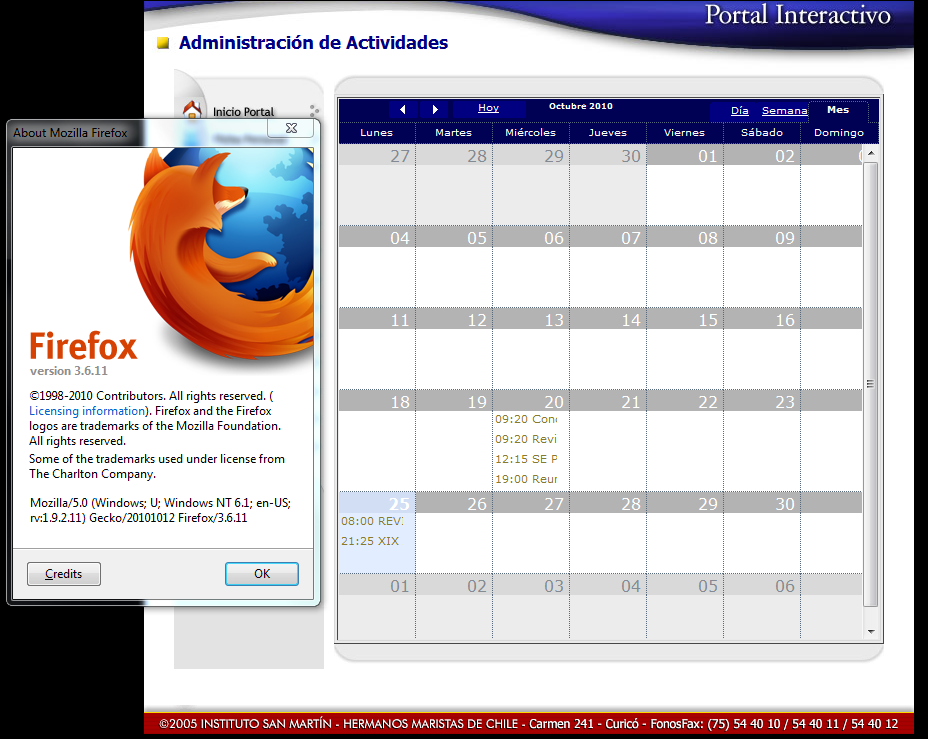Screen dimensions: 928x739
Task: Open the 12:15 SE P event
Action: pyautogui.click(x=526, y=459)
